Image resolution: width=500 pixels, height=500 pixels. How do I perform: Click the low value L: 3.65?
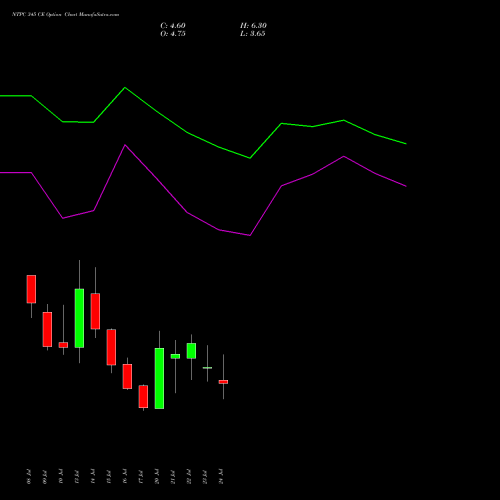(253, 34)
